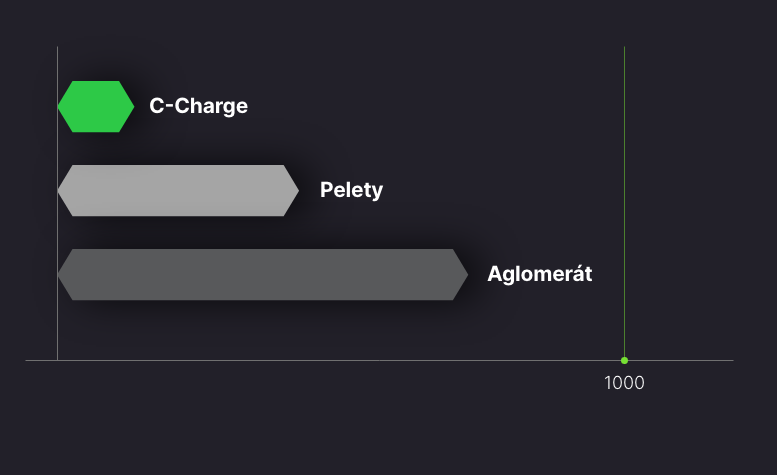Click the Aglomerát label text
This screenshot has width=777, height=475.
[x=540, y=274]
